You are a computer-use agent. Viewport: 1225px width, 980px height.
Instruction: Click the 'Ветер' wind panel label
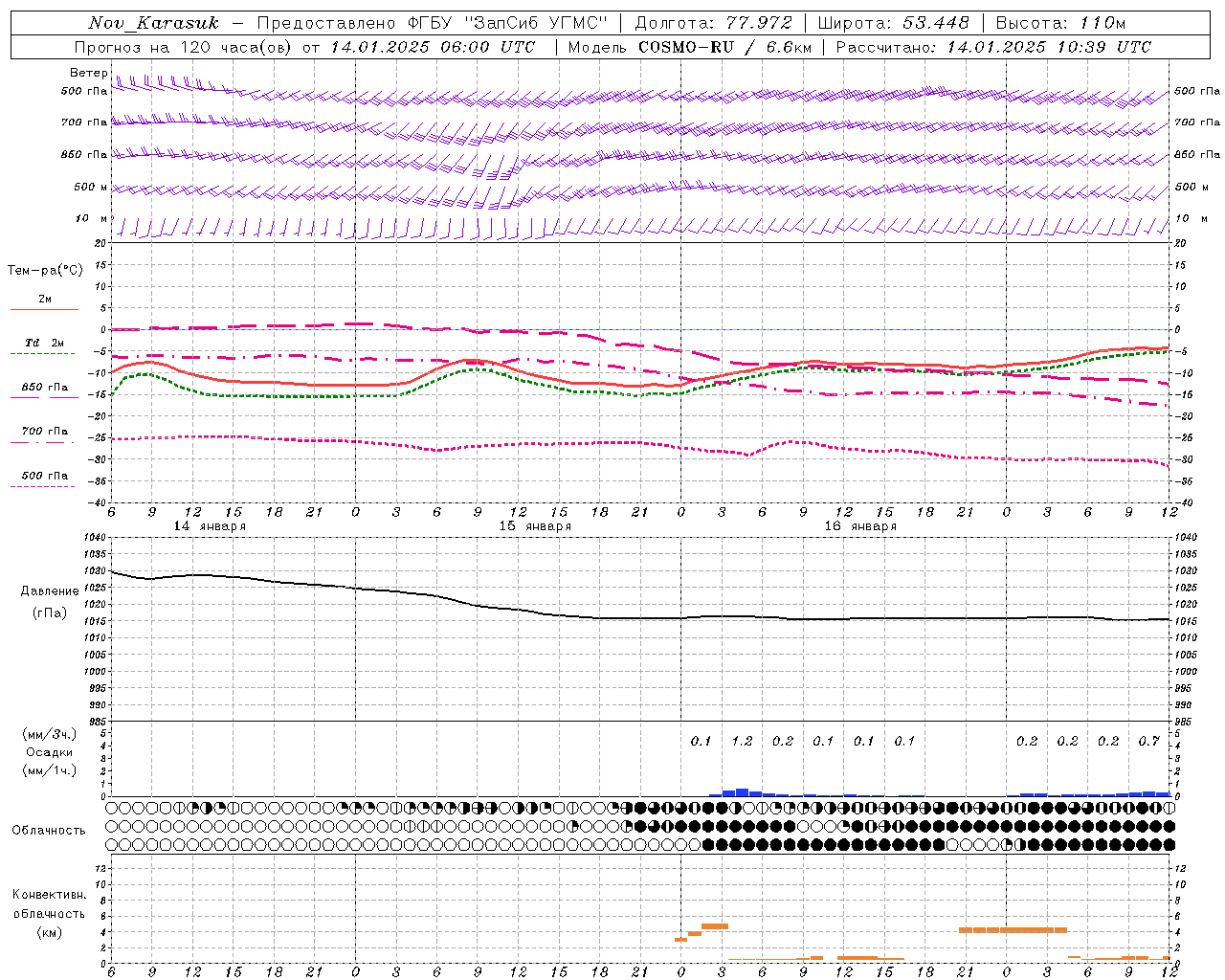[x=88, y=73]
